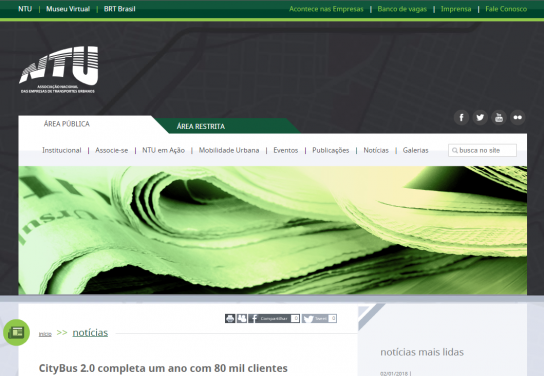Screen dimensions: 544x376
Task: Tweet the article with the Twitter button
Action: tap(319, 318)
